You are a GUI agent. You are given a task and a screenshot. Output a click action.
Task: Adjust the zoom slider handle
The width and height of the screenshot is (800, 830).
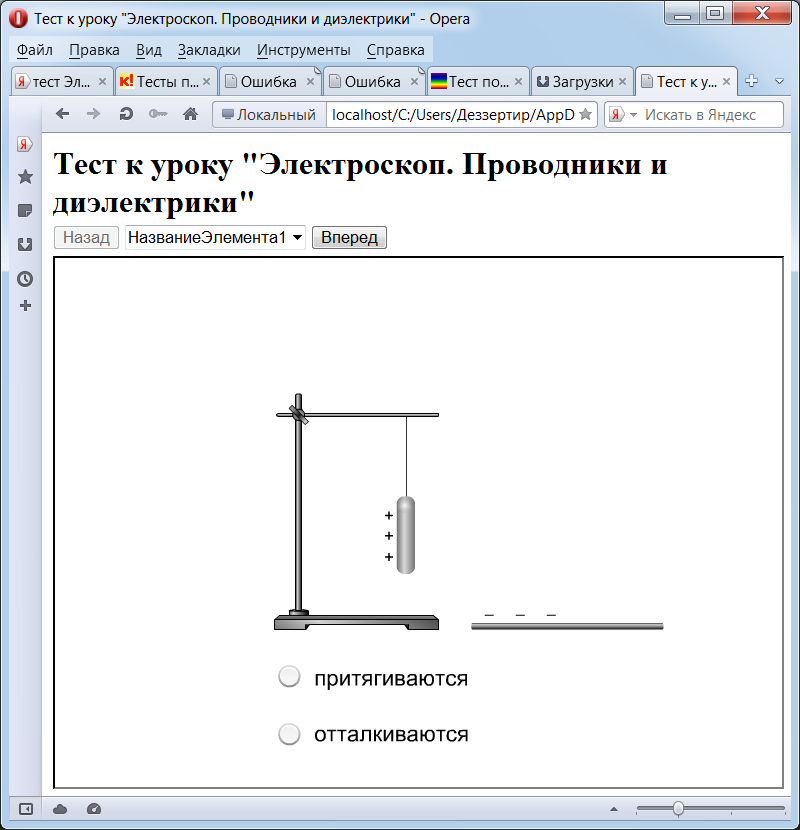678,809
